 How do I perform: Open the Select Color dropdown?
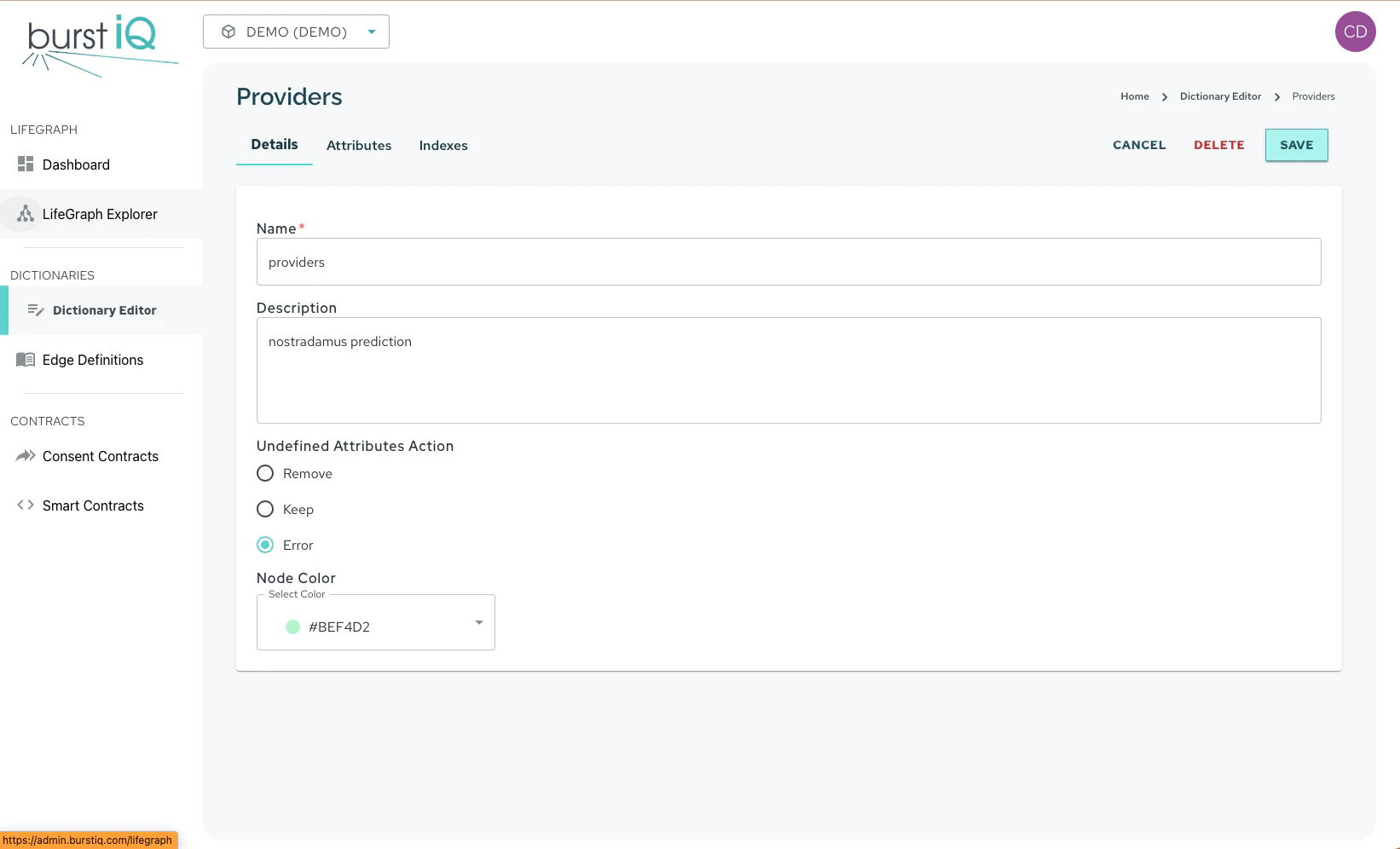coord(478,622)
